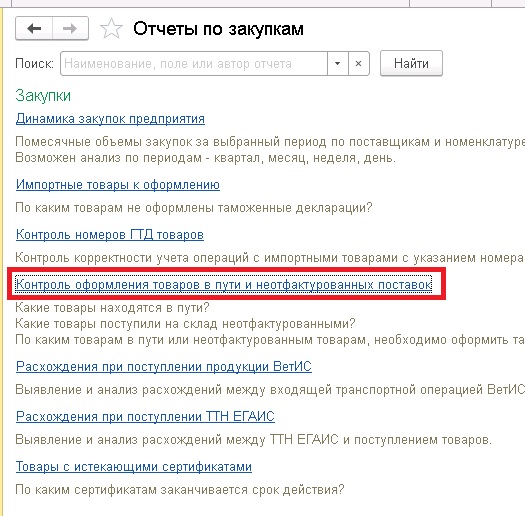Screen dimensions: 525x516
Task: Open Расхождения при поступлении продукции ВетИС
Action: coord(164,366)
